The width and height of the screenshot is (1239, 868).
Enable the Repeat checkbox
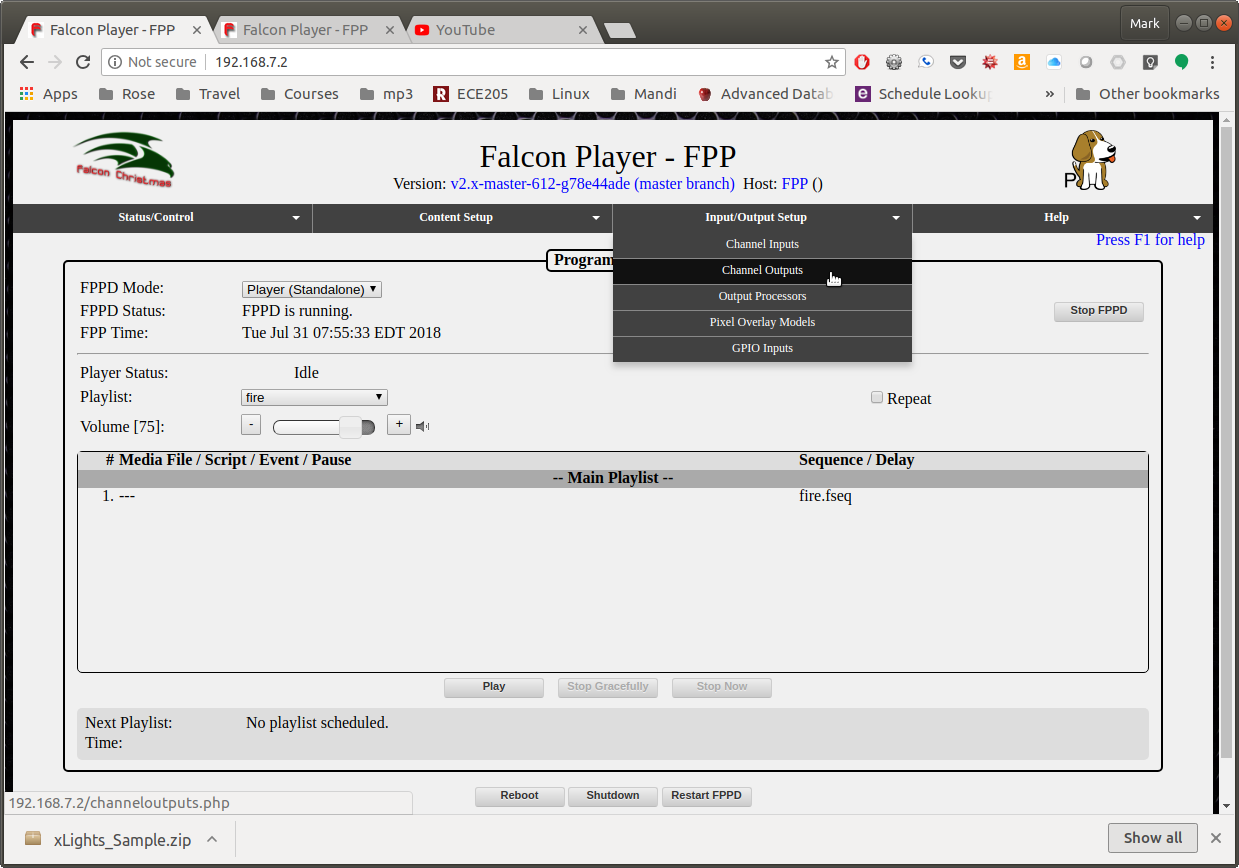[877, 397]
